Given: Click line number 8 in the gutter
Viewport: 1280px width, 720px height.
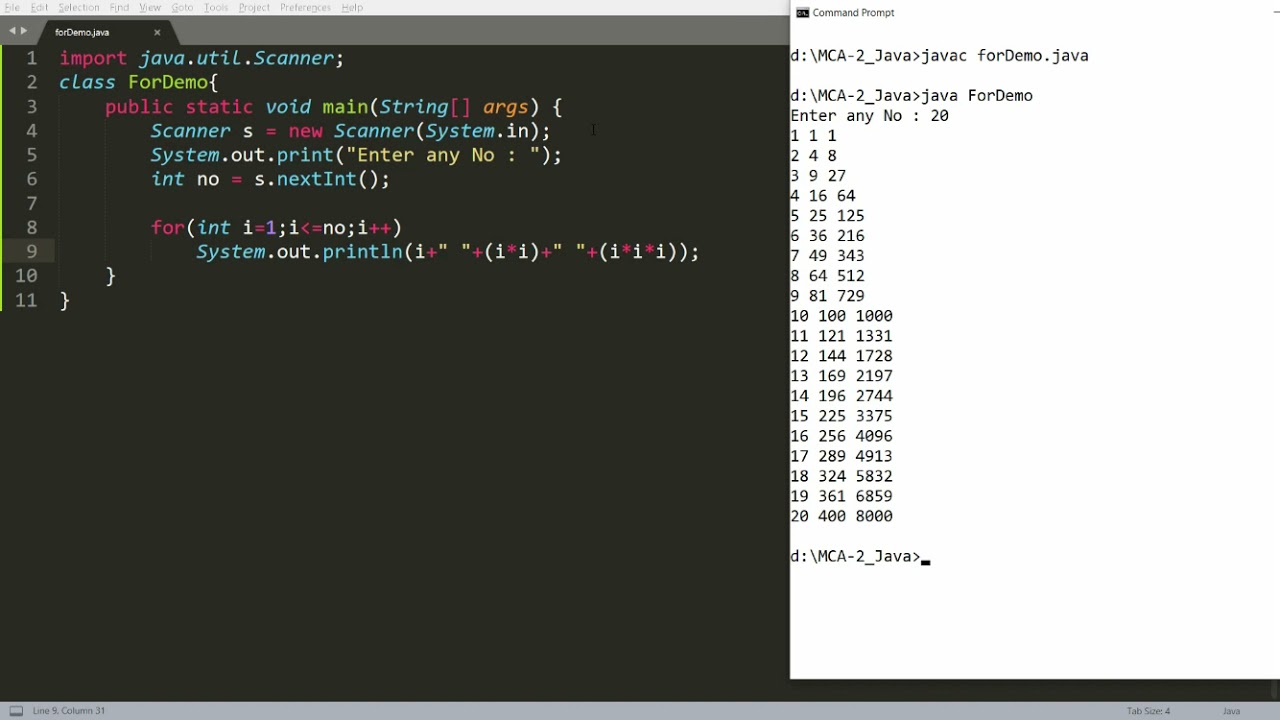Looking at the screenshot, I should 32,227.
